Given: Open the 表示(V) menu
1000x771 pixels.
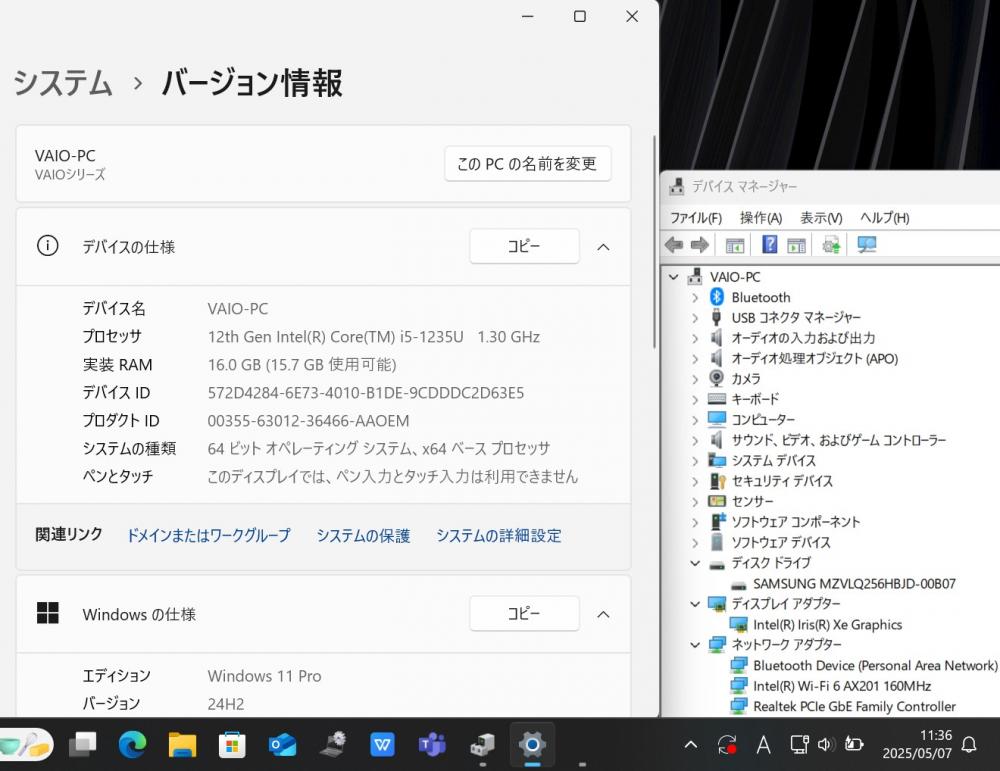Looking at the screenshot, I should coord(821,218).
